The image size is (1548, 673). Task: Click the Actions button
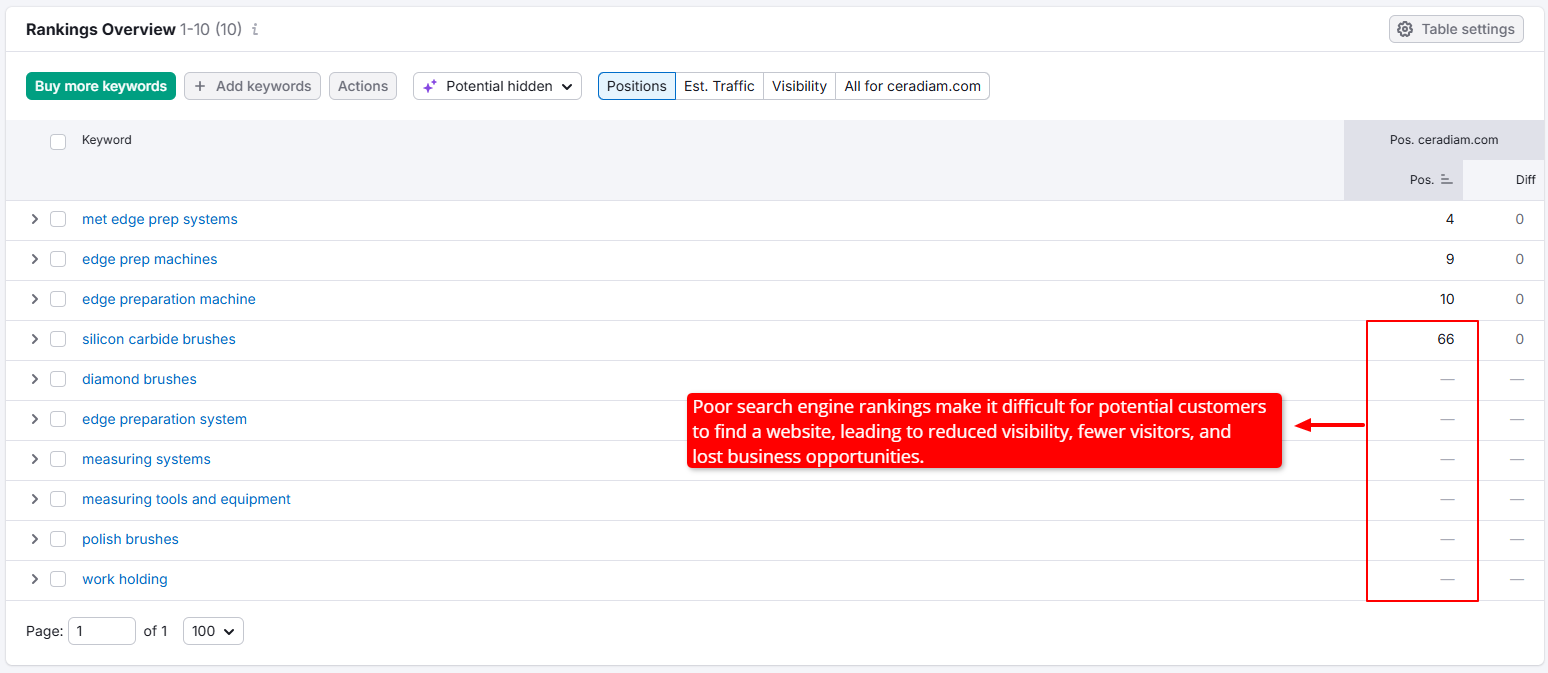coord(362,86)
